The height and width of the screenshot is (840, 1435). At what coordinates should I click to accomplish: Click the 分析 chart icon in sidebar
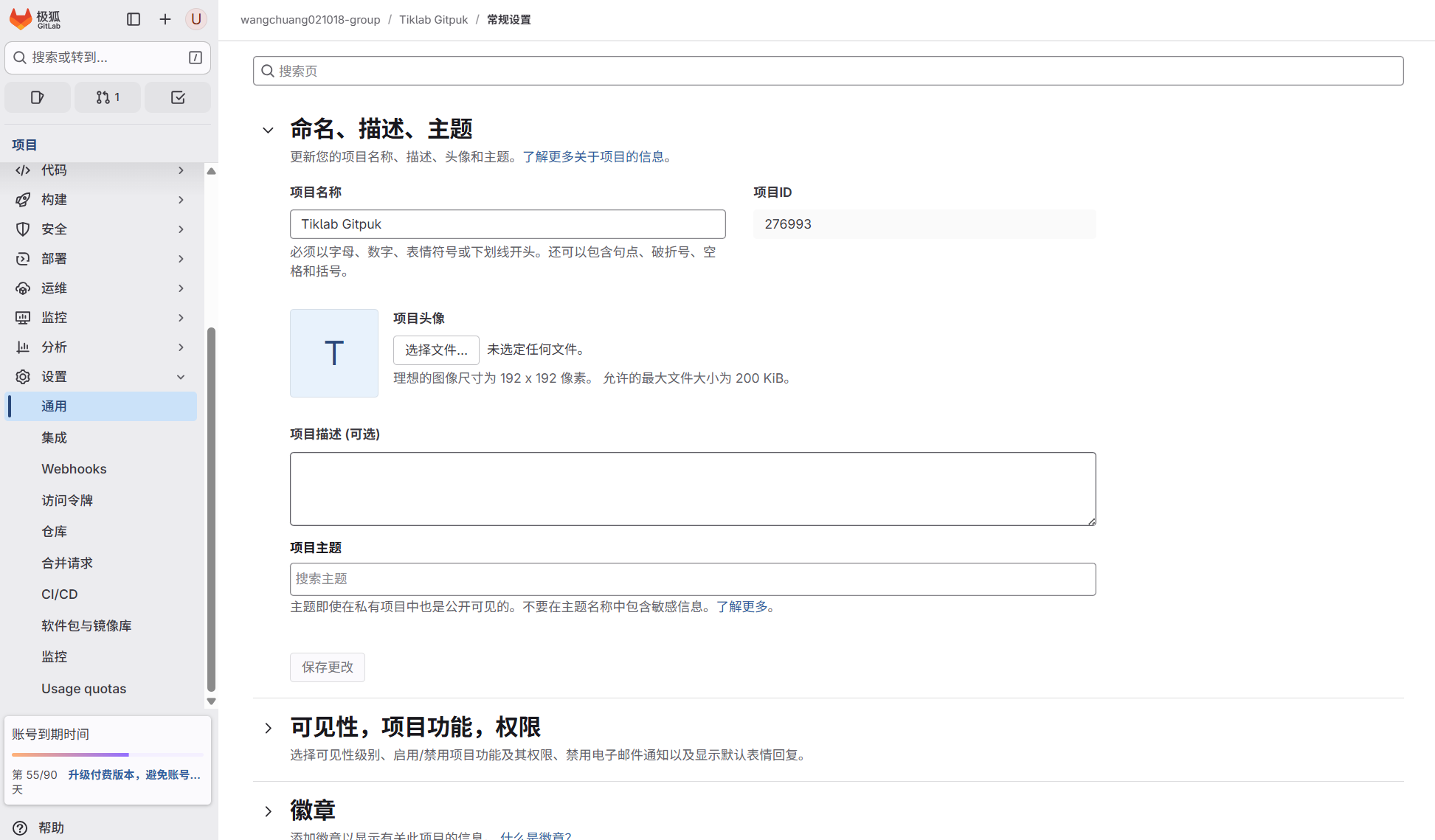pyautogui.click(x=23, y=347)
